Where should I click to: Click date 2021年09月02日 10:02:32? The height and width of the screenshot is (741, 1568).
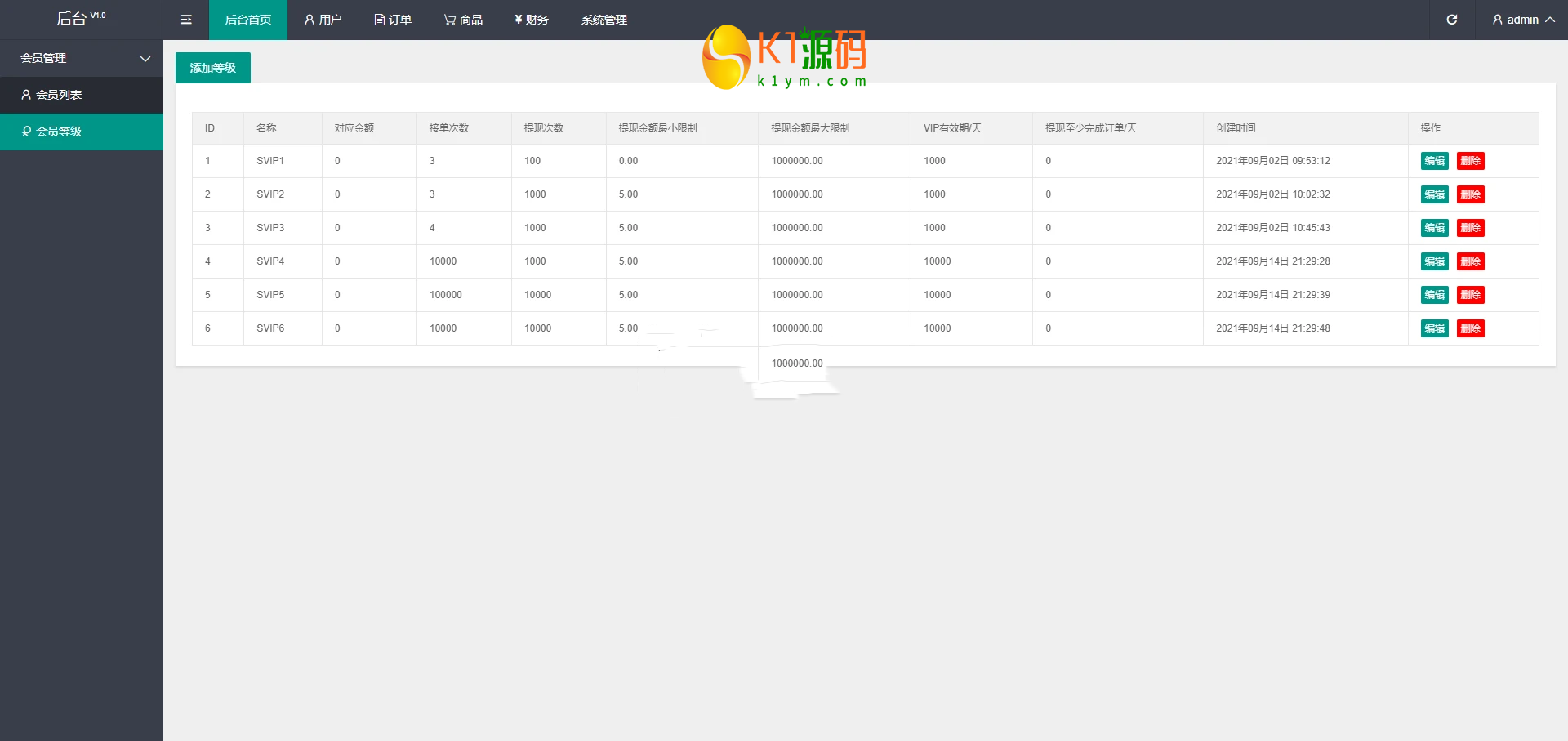[x=1273, y=194]
